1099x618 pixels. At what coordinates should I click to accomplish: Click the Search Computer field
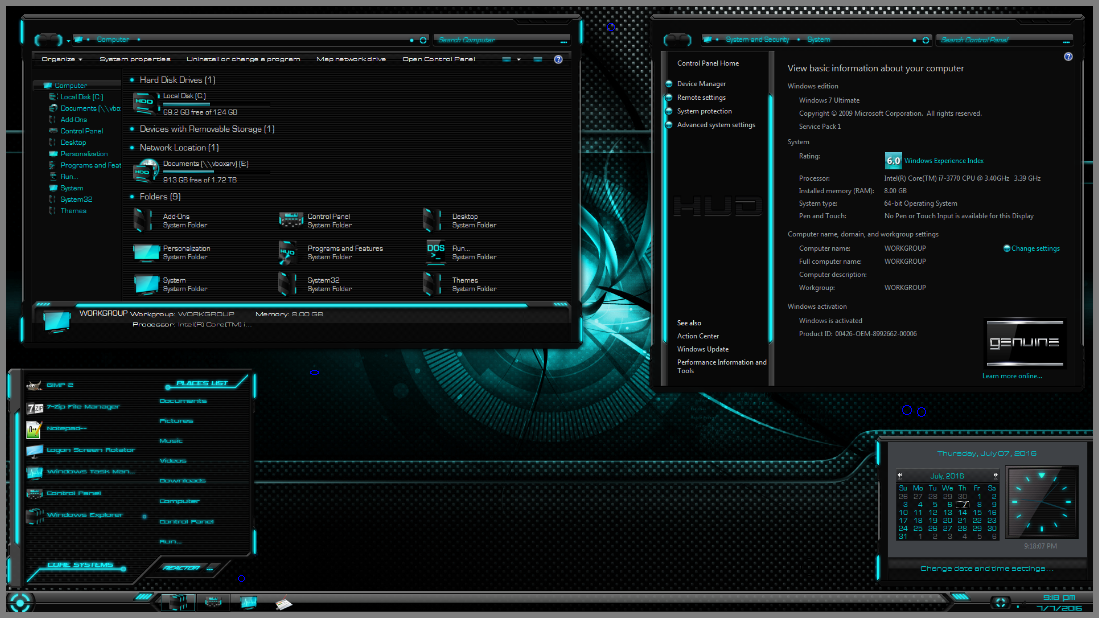500,40
